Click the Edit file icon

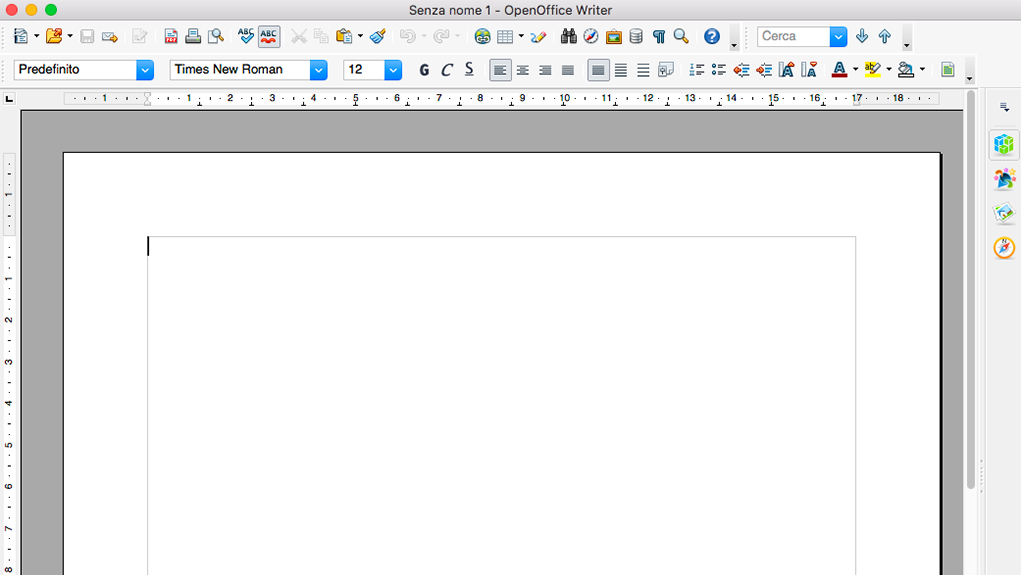point(139,36)
